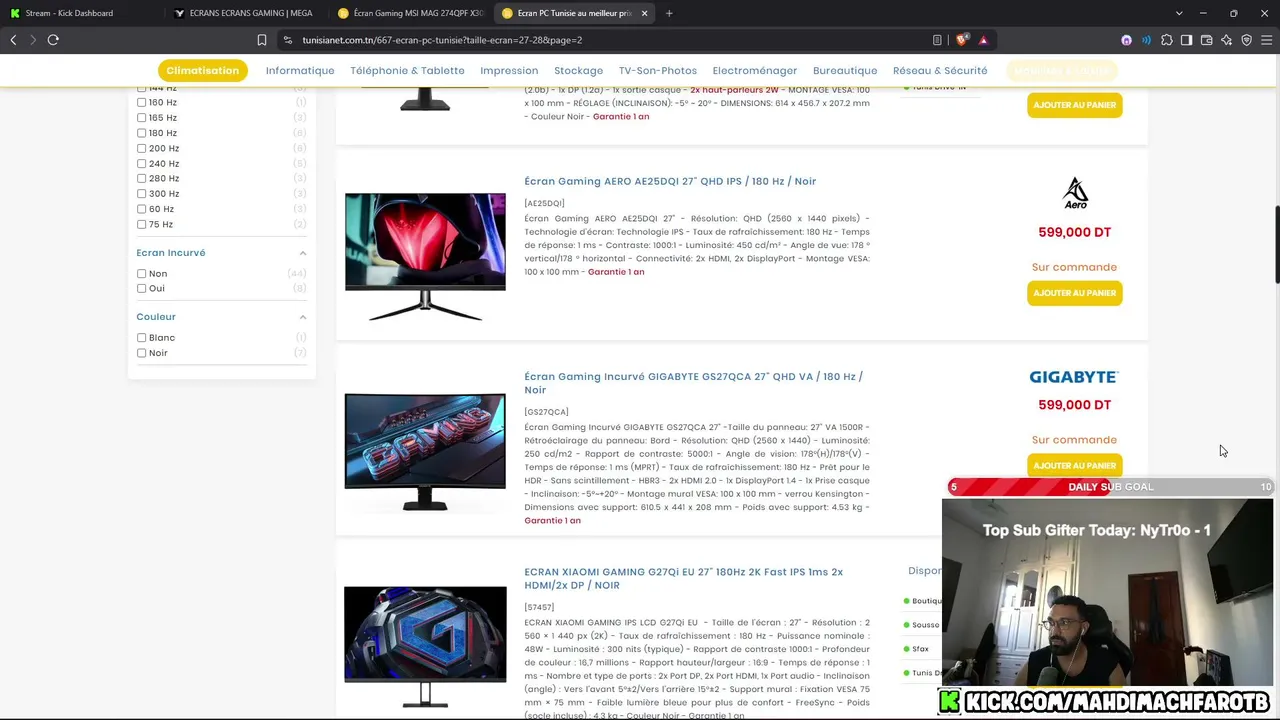
Task: Enable the 180 Hz filter
Action: [141, 133]
